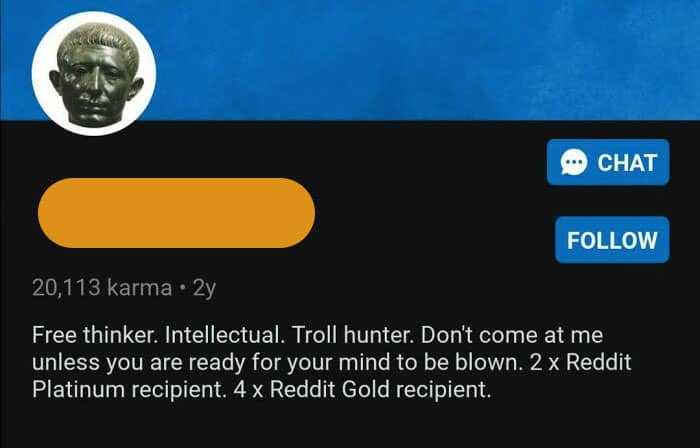Click the word 'Intellectual' in the bio
The width and height of the screenshot is (700, 448).
(225, 335)
